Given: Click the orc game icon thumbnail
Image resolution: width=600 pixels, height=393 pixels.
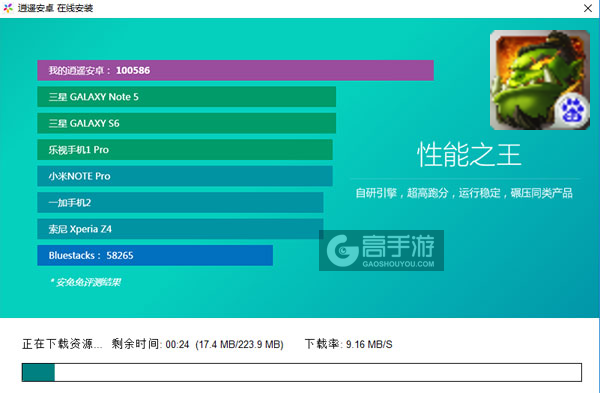Looking at the screenshot, I should click(540, 80).
